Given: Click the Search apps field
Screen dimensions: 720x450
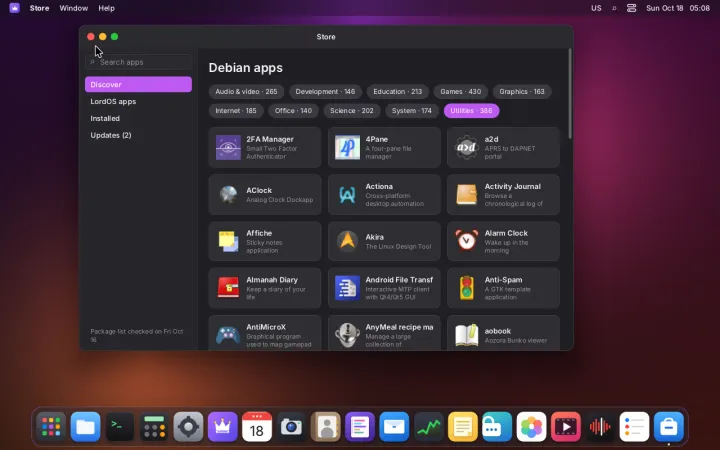Looking at the screenshot, I should (x=138, y=62).
